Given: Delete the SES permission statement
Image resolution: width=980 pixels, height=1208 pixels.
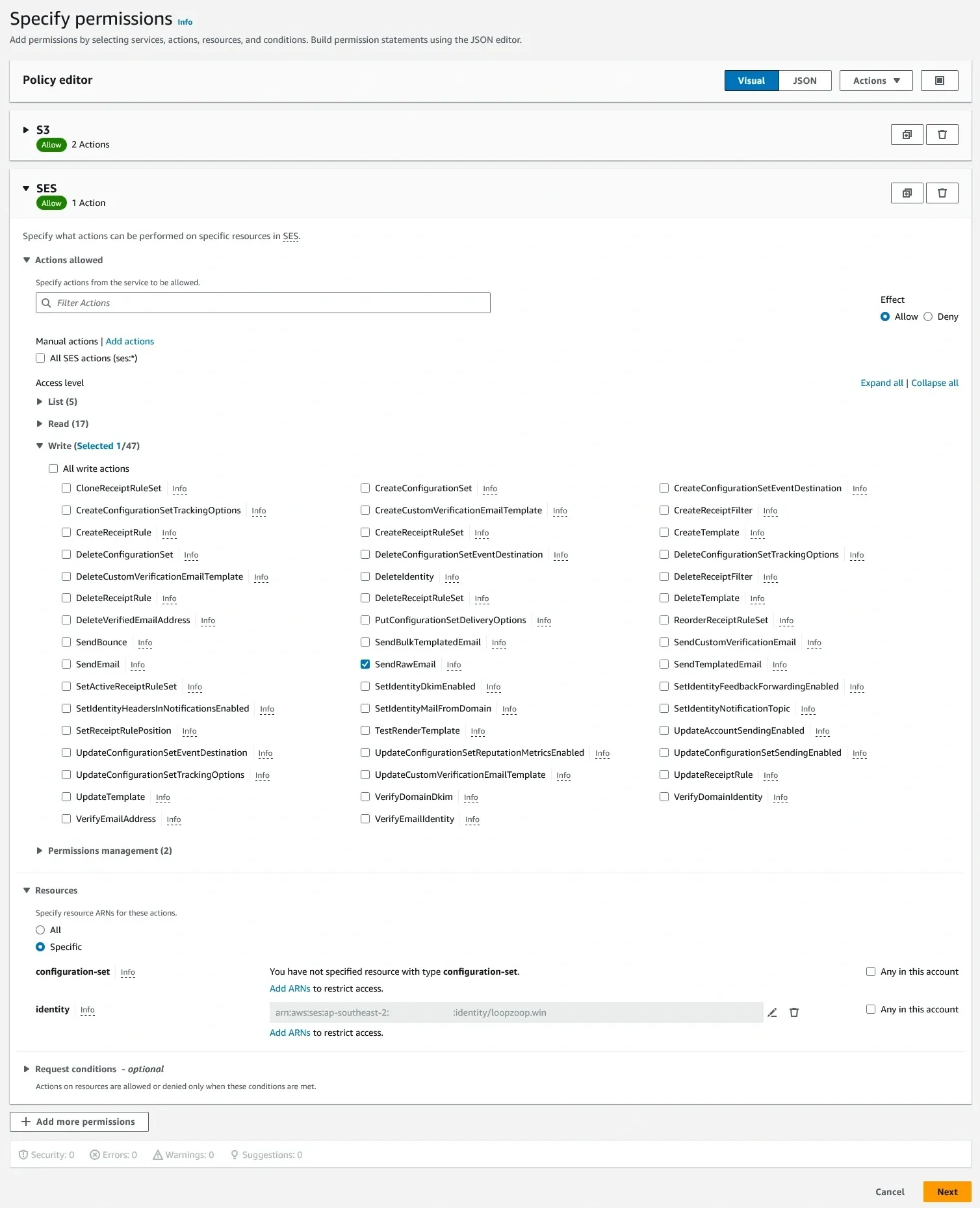Looking at the screenshot, I should (x=942, y=193).
